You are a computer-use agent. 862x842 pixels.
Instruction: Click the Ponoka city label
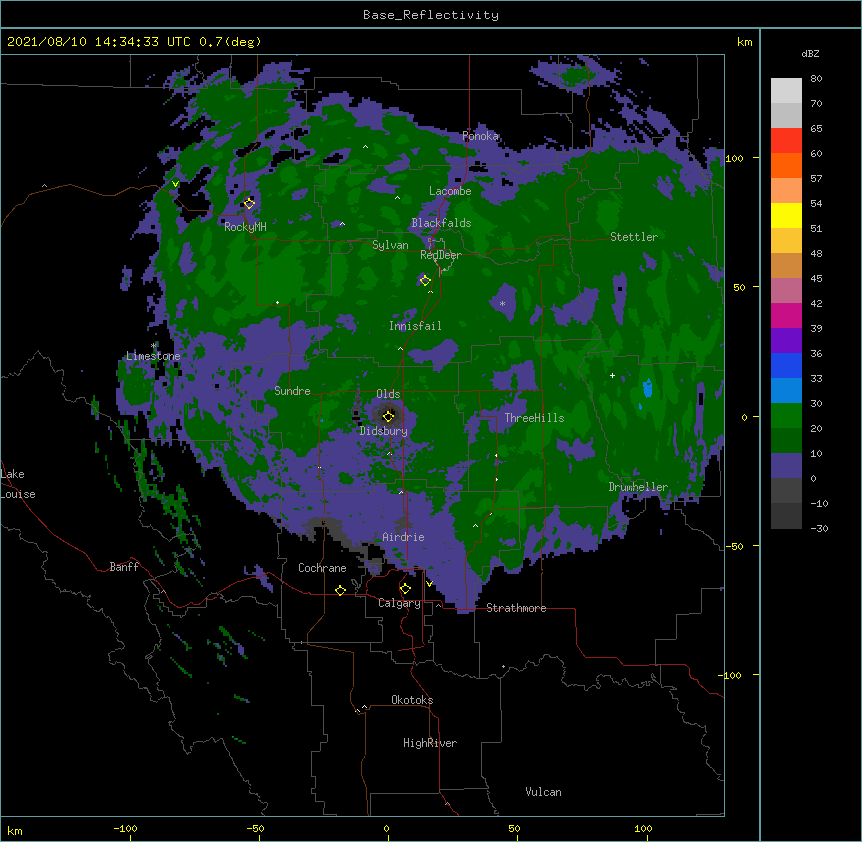(x=480, y=136)
